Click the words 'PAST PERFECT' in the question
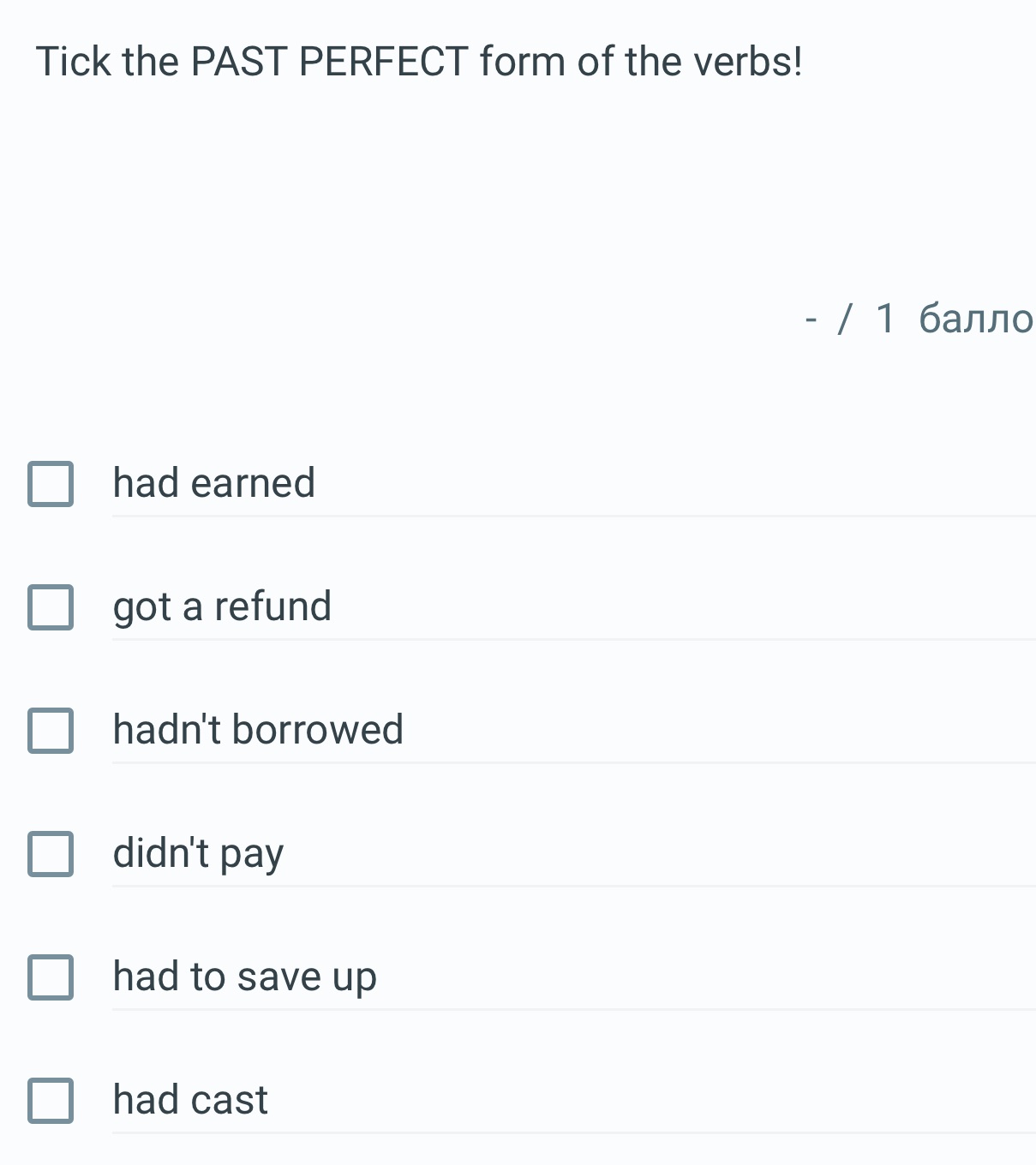 (329, 62)
